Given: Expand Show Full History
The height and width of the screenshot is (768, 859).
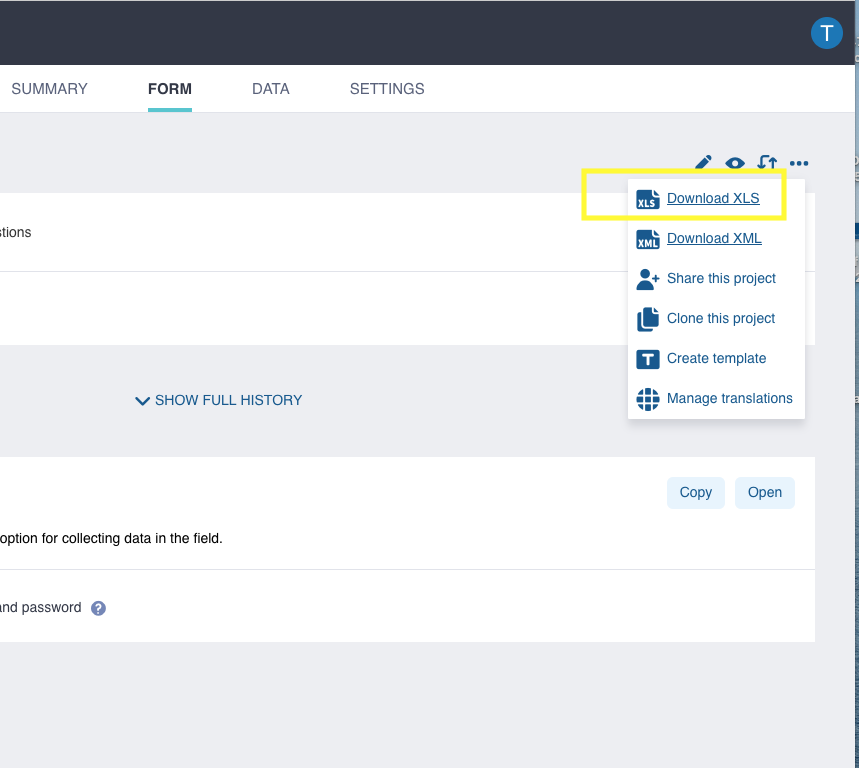Looking at the screenshot, I should click(x=219, y=400).
